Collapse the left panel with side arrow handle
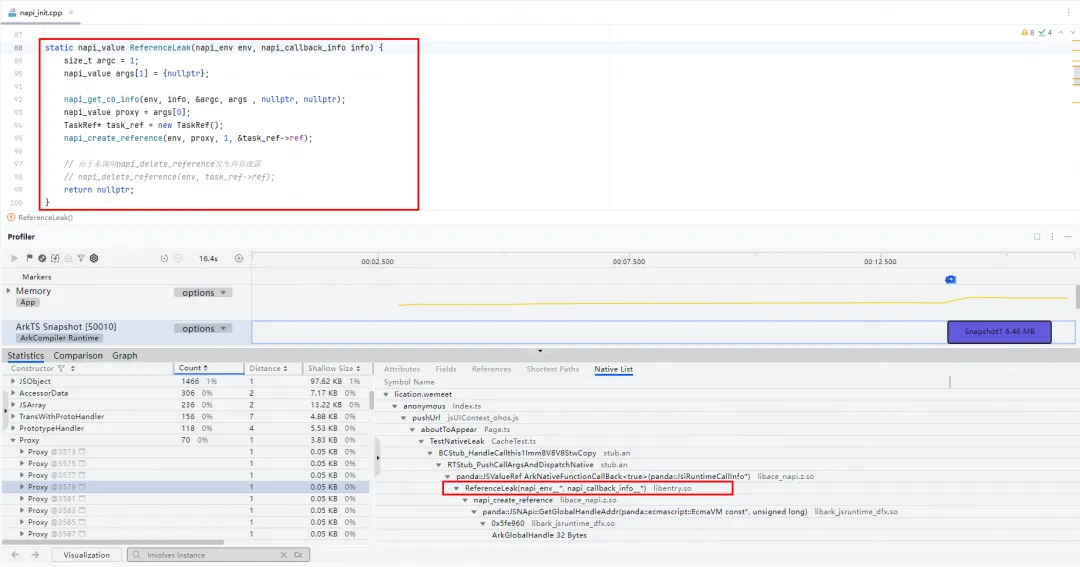This screenshot has width=1080, height=567. point(5,411)
